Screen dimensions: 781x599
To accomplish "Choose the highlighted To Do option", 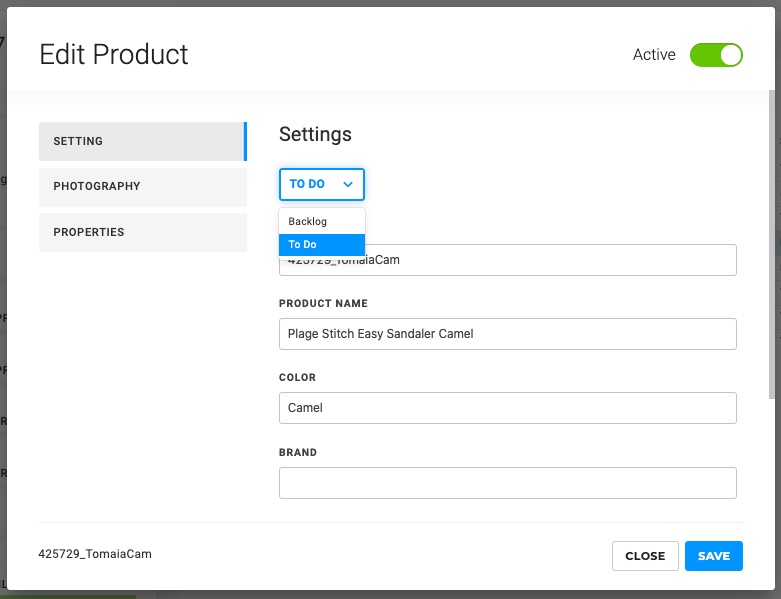I will tap(303, 245).
